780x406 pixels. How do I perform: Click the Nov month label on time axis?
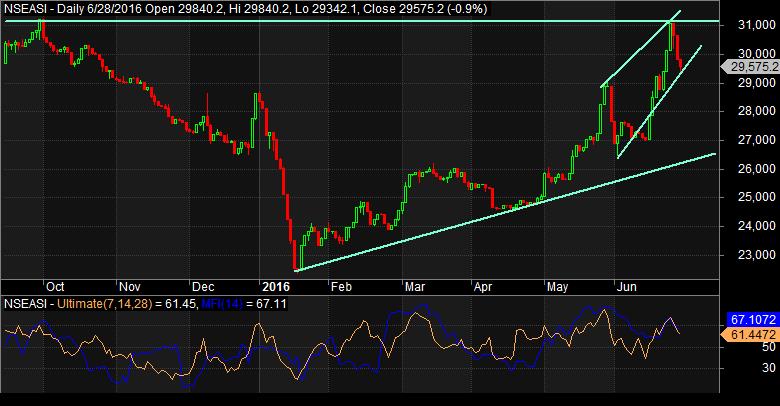point(129,287)
